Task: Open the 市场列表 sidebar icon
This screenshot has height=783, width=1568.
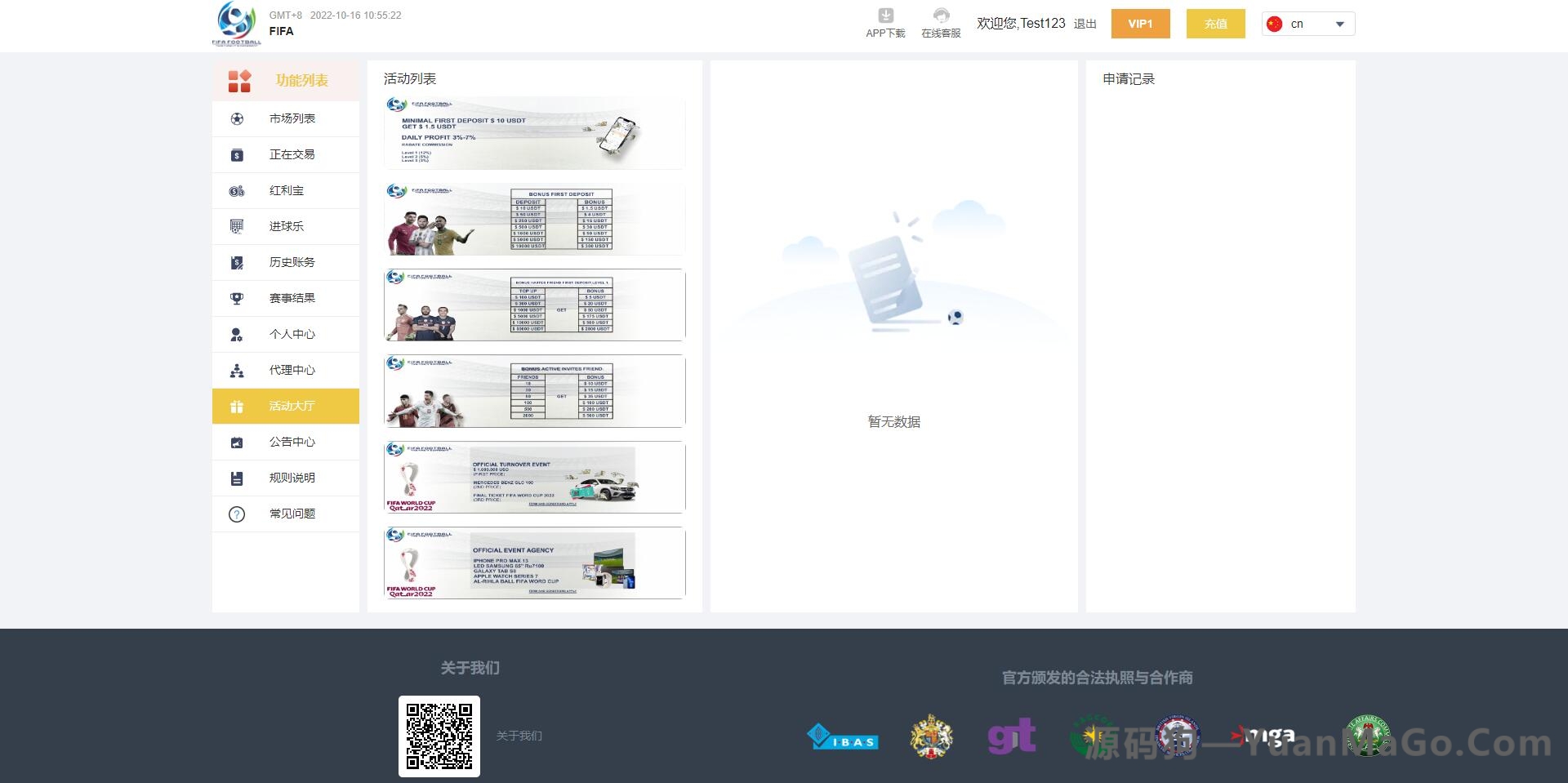Action: click(236, 118)
